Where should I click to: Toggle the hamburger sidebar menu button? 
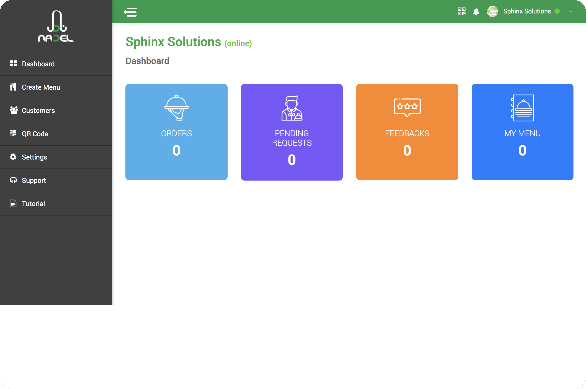pos(130,12)
